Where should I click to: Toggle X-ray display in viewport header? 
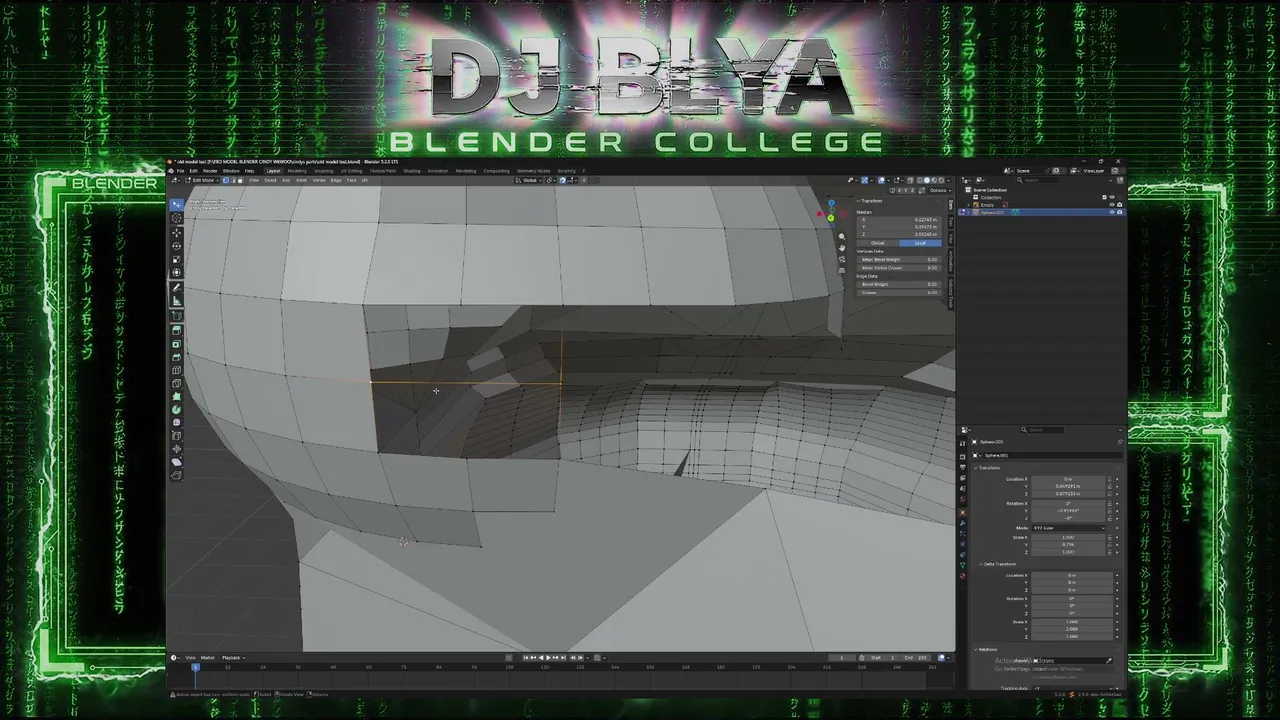pos(908,180)
